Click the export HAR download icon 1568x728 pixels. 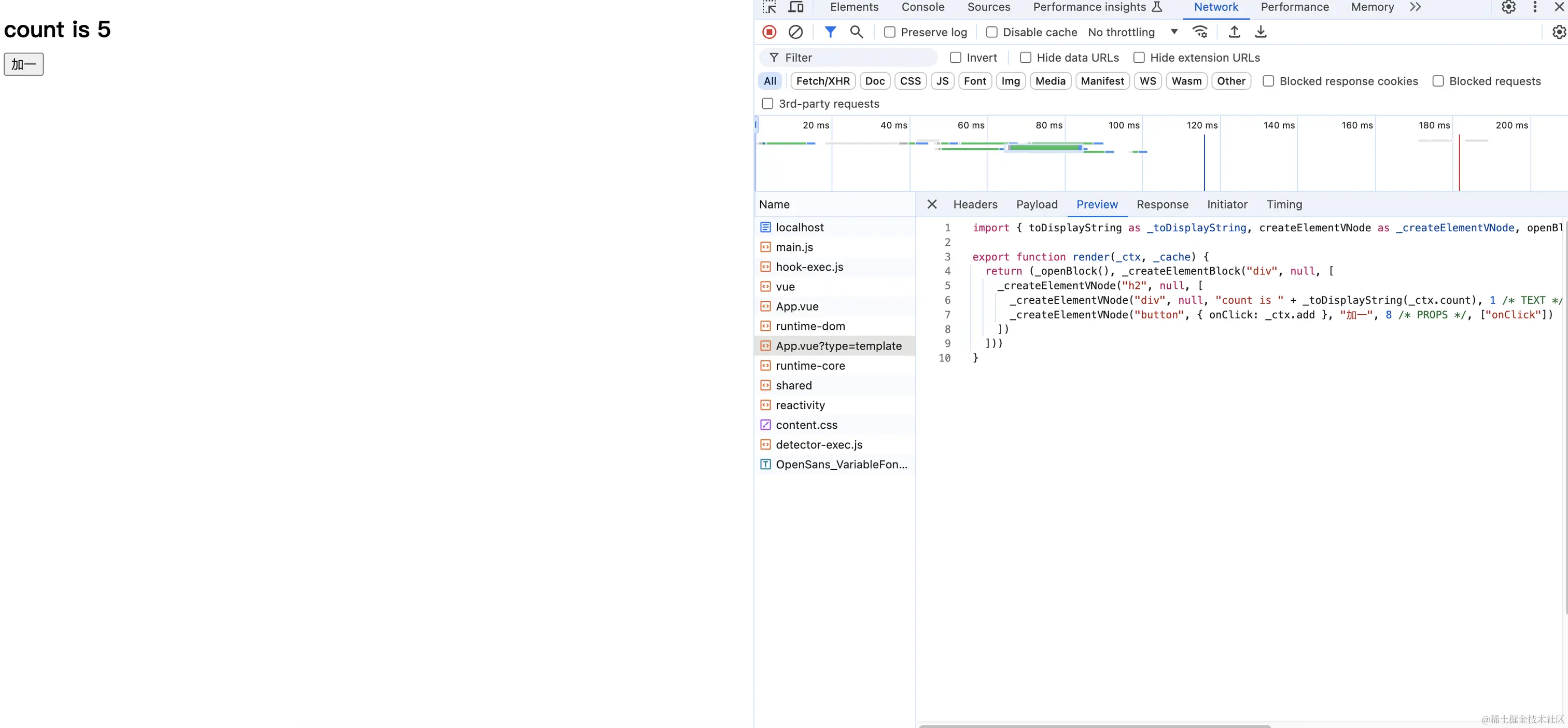1261,32
